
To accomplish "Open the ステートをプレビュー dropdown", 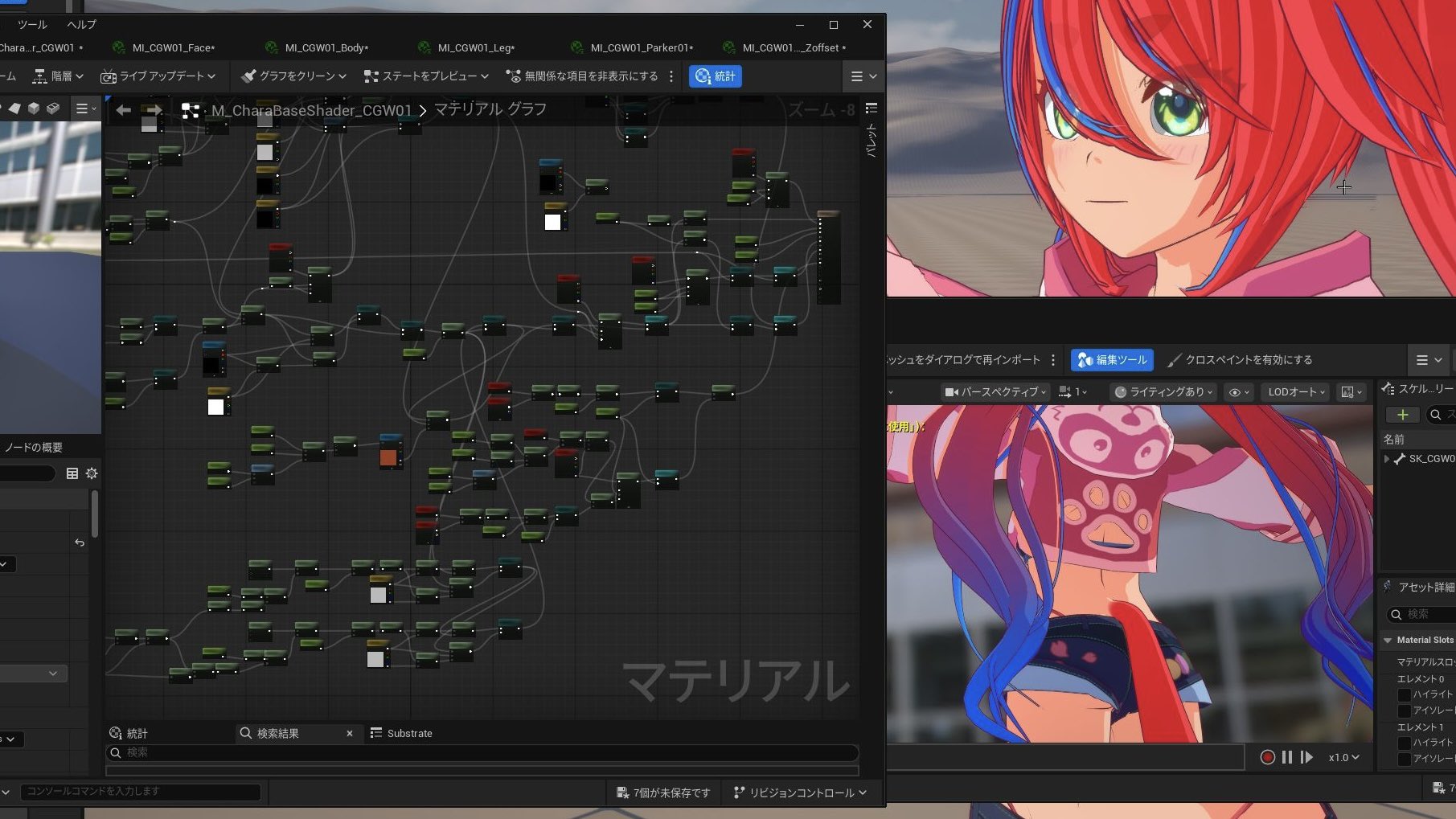I will (x=426, y=76).
